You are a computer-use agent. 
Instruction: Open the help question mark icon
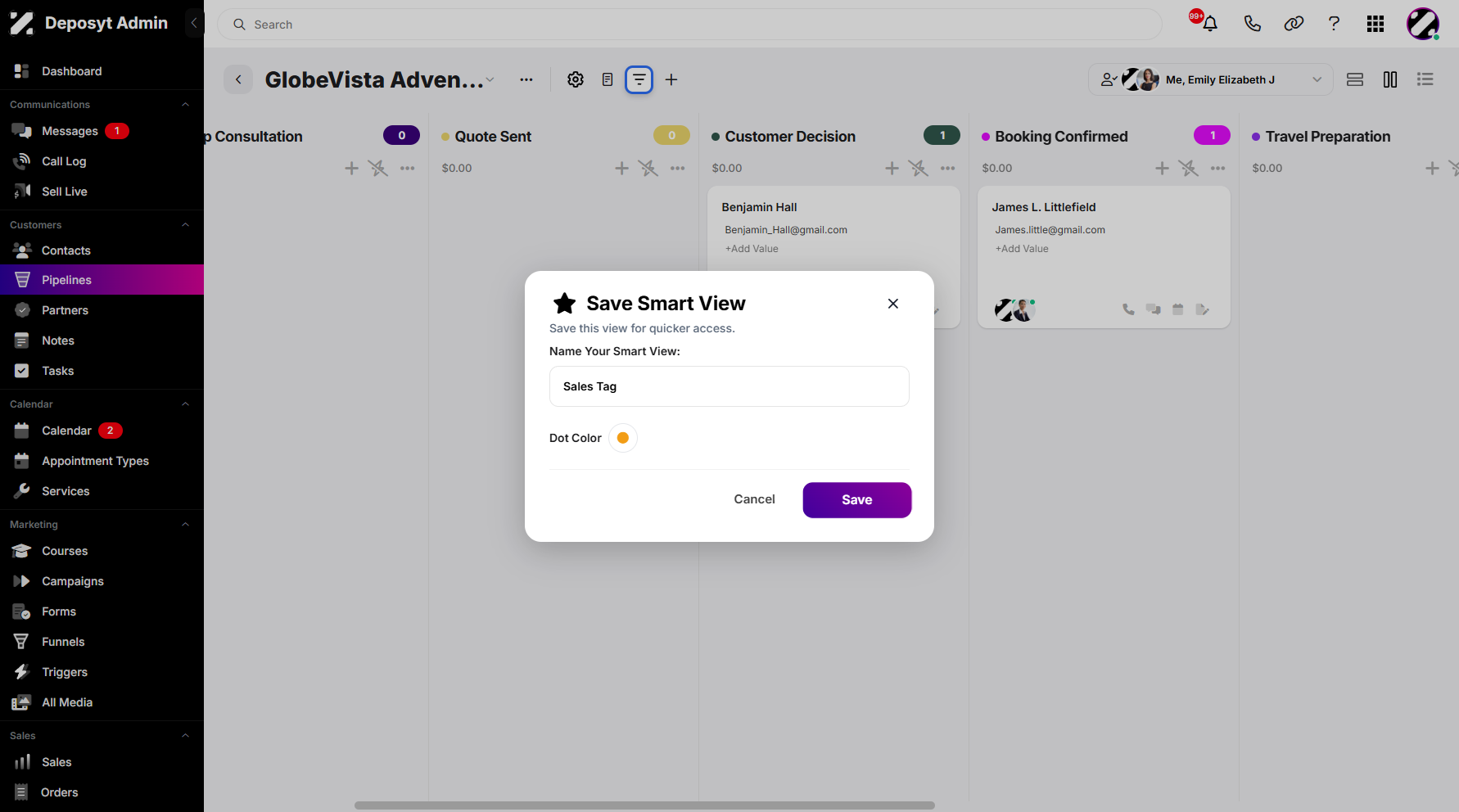click(x=1334, y=24)
